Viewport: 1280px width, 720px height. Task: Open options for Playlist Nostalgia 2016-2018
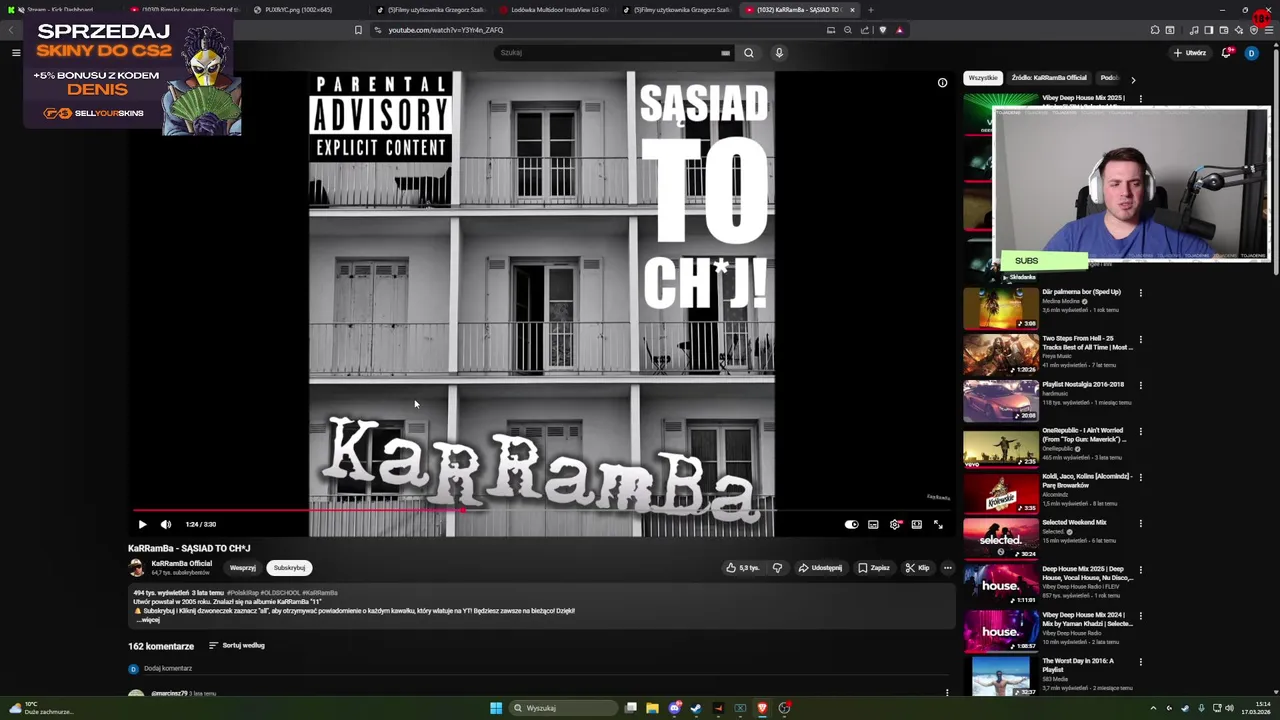tap(1140, 385)
